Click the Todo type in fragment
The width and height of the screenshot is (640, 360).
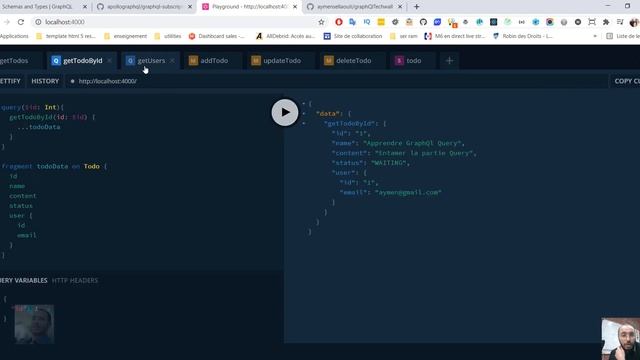[x=92, y=166]
